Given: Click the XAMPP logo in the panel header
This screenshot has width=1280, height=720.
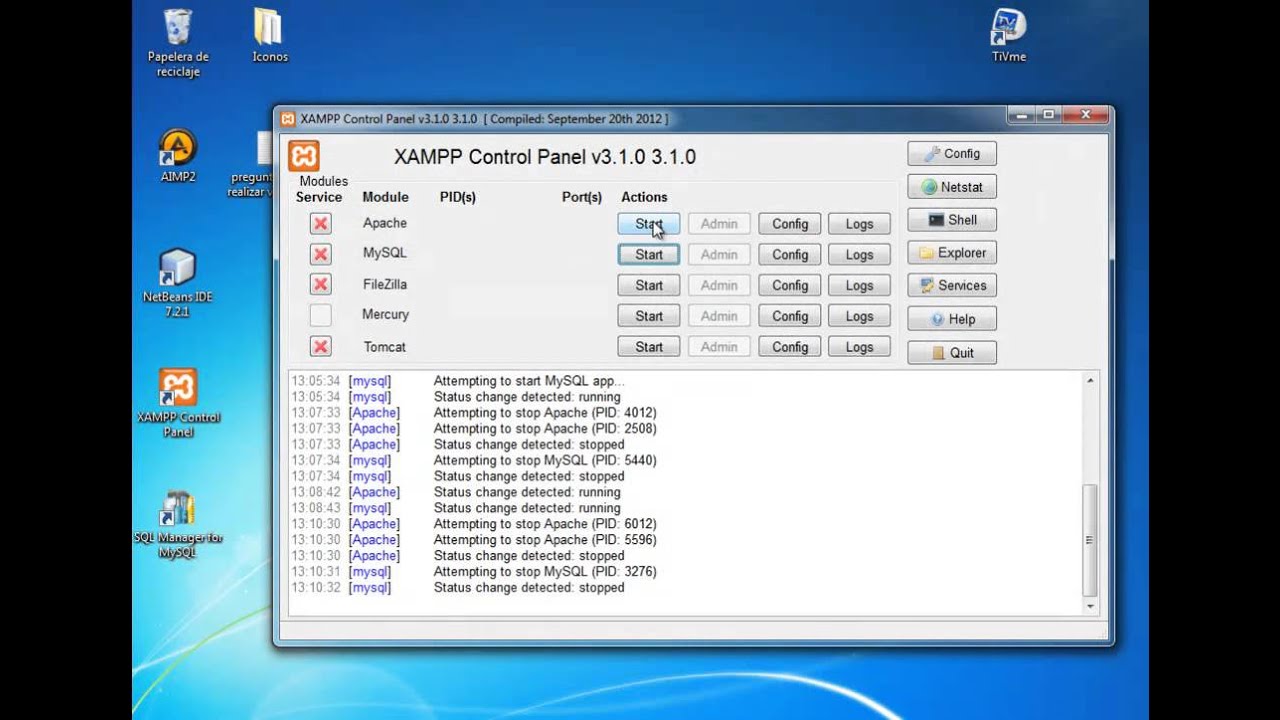Looking at the screenshot, I should coord(304,156).
